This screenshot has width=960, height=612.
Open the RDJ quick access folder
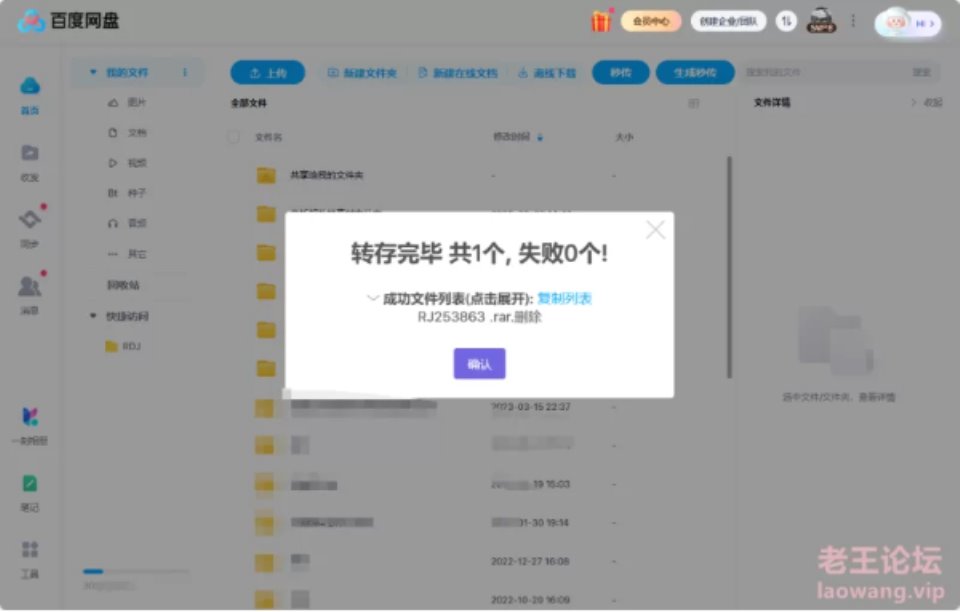(x=123, y=346)
